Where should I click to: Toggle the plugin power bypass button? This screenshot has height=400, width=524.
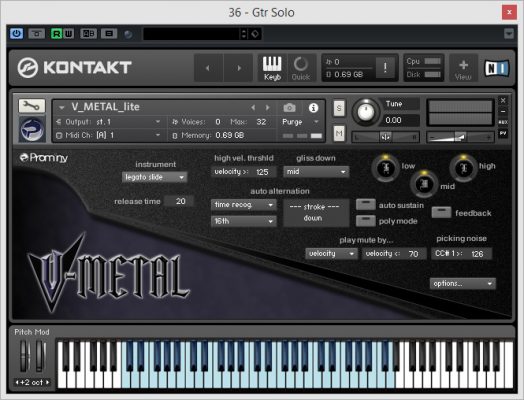pos(16,34)
